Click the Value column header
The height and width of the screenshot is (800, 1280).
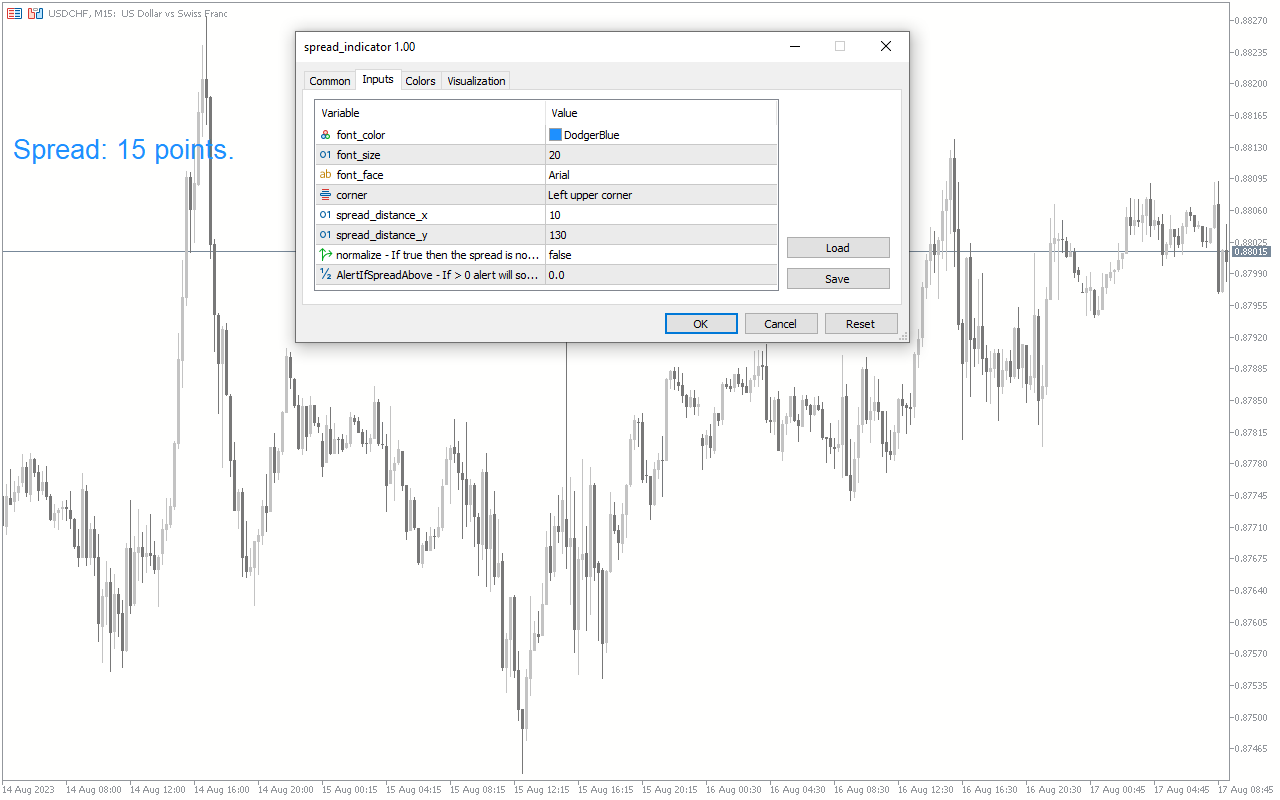point(661,113)
